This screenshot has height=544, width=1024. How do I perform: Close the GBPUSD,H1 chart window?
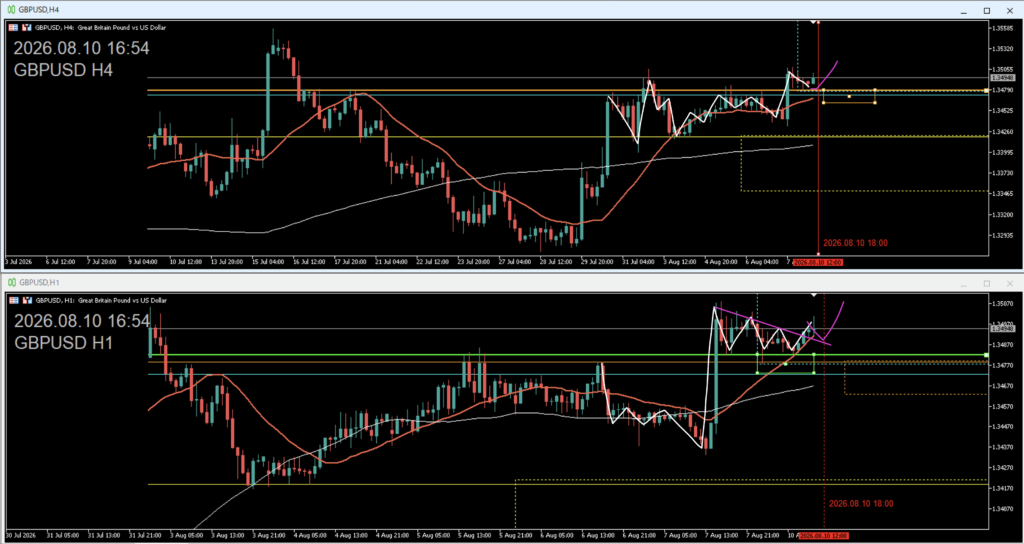(1010, 283)
